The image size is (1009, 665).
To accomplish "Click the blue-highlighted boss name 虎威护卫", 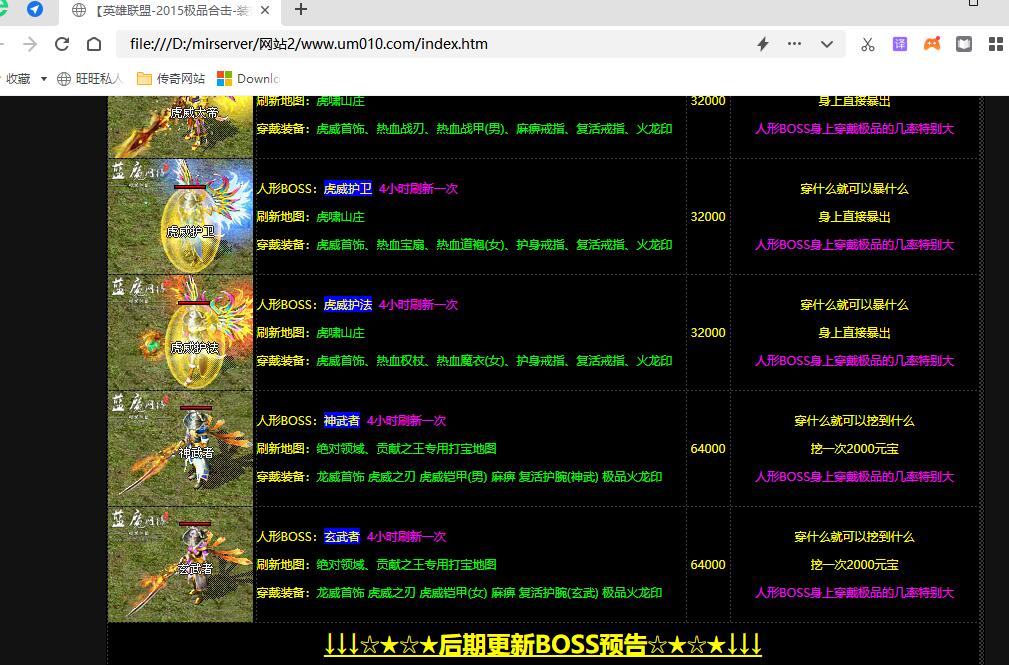I will 347,189.
